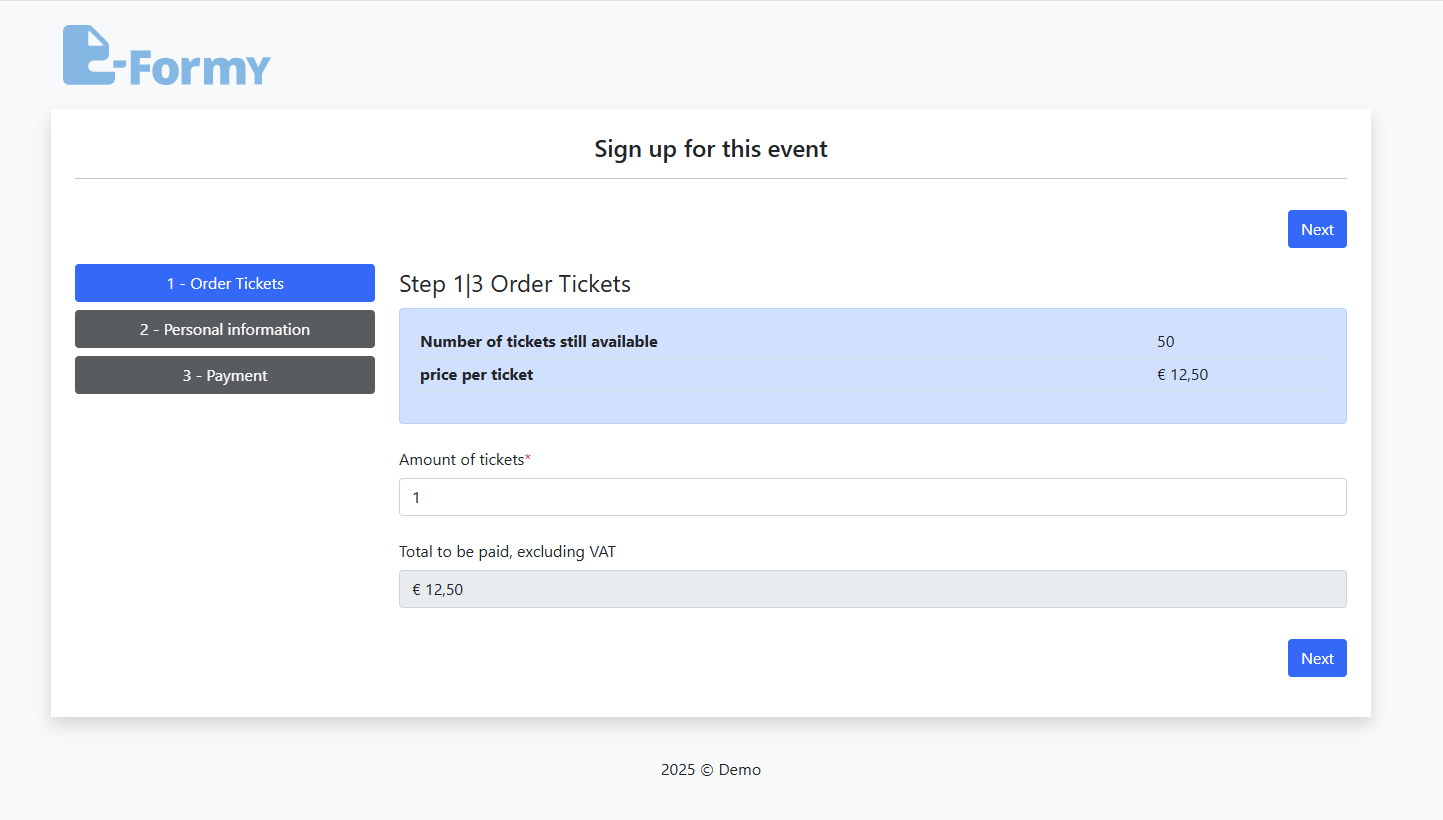
Task: Open the 2 - Personal information step
Action: click(x=225, y=329)
